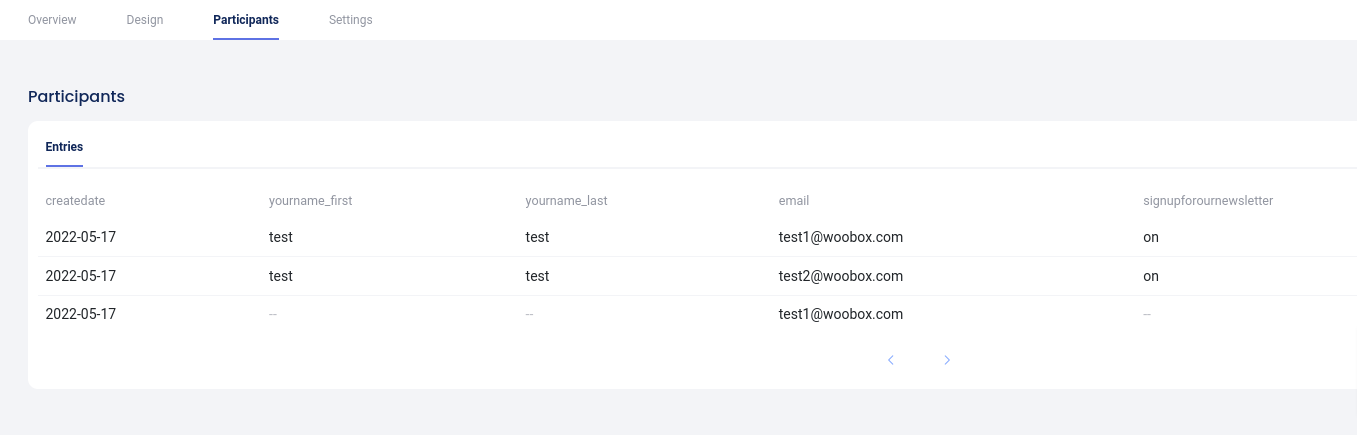Click the newsletter "on" value in the second row
Image resolution: width=1357 pixels, height=435 pixels.
click(1151, 276)
